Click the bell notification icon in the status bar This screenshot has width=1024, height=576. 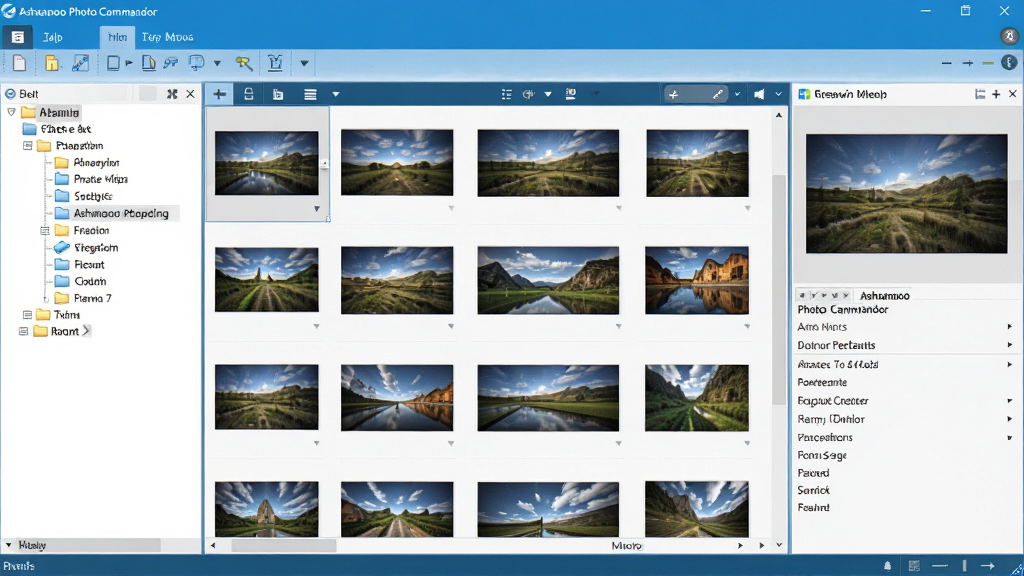[888, 566]
